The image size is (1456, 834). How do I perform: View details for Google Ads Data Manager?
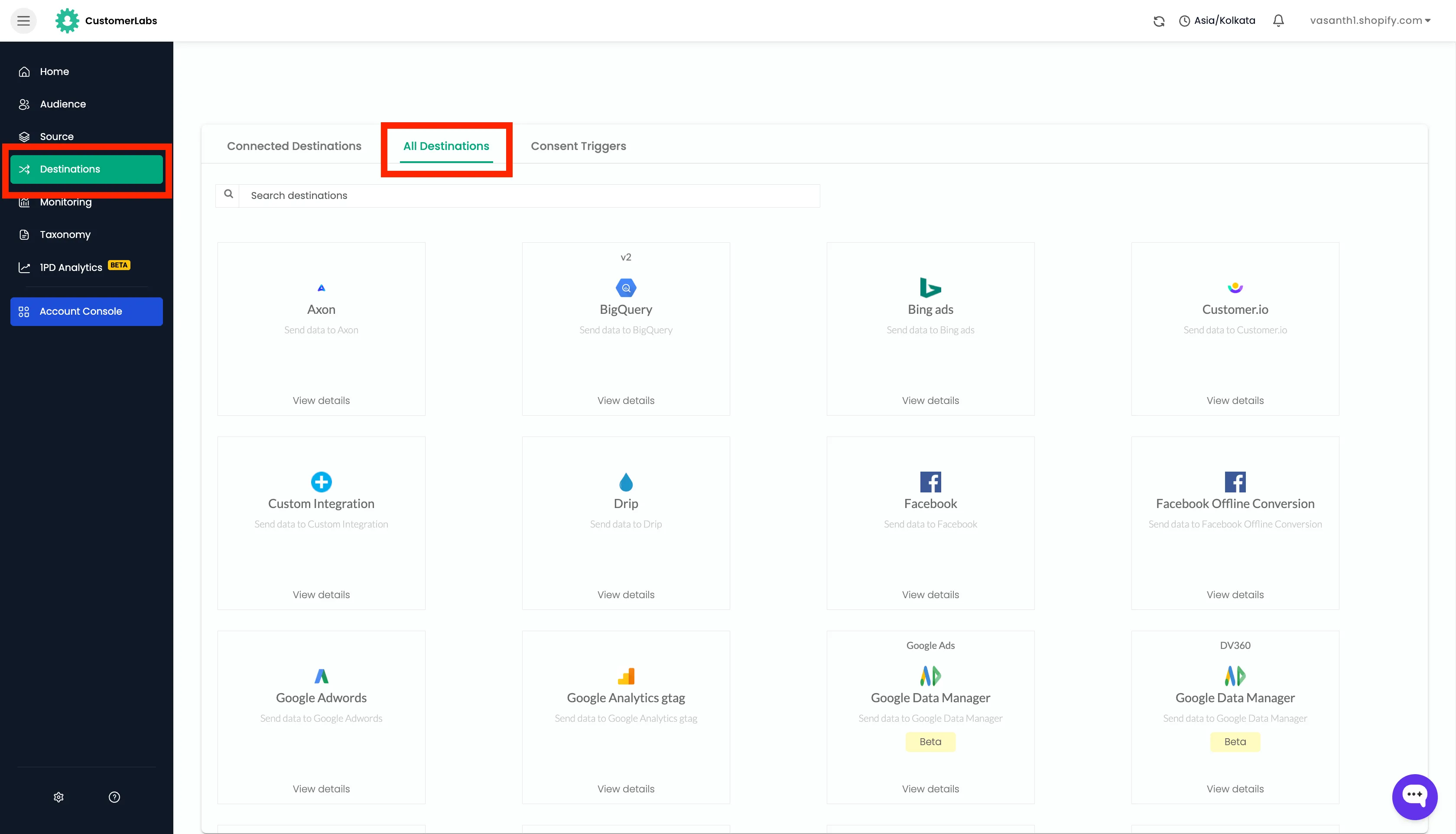pos(930,789)
